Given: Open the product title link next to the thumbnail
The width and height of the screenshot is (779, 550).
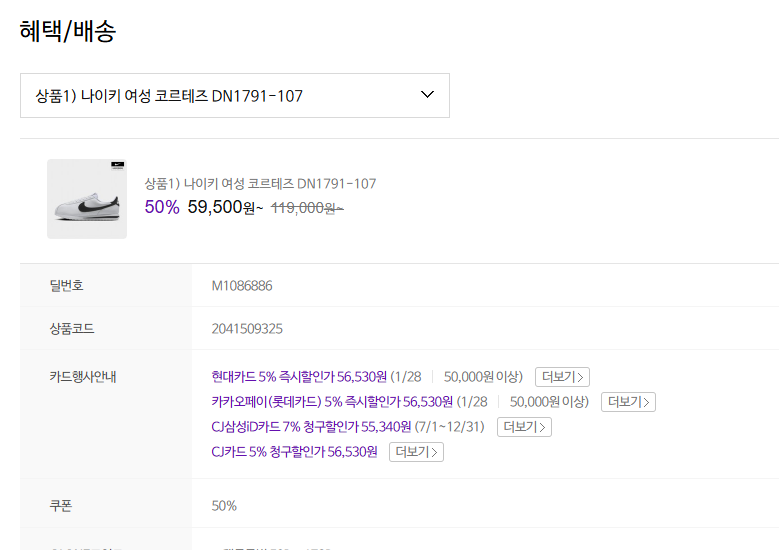Looking at the screenshot, I should 260,184.
